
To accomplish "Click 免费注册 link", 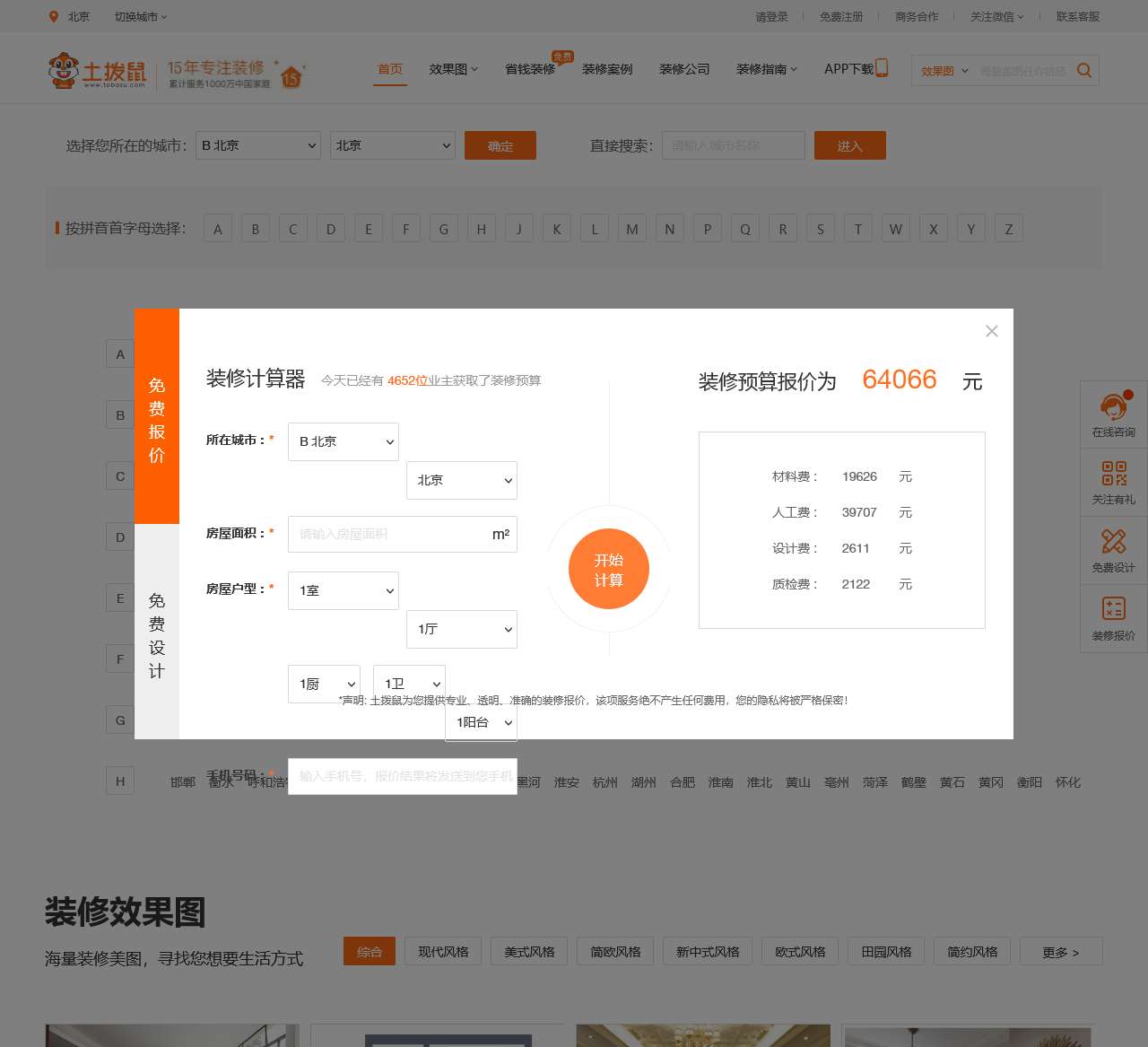I will (841, 16).
